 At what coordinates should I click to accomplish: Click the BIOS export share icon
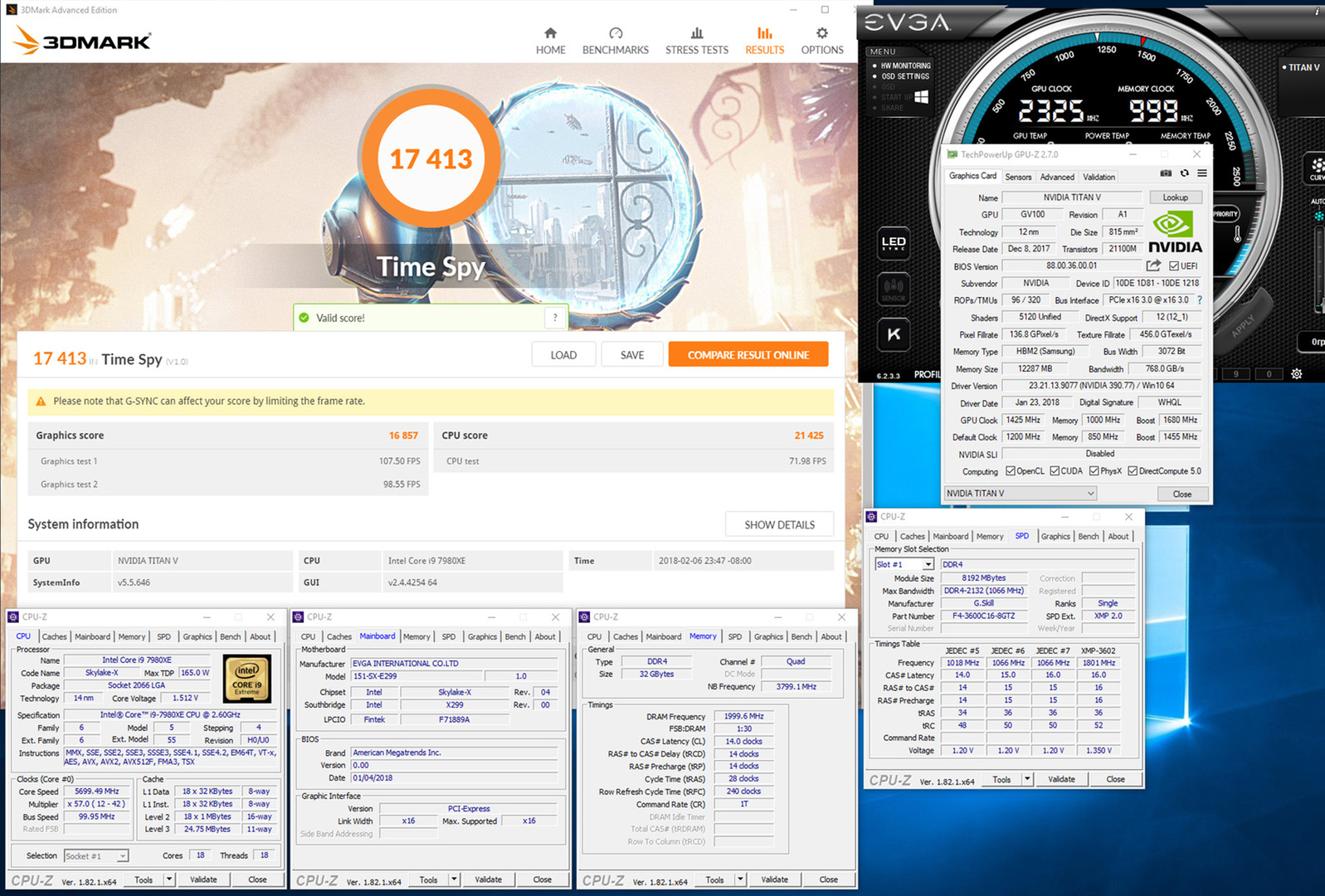pos(1153,265)
